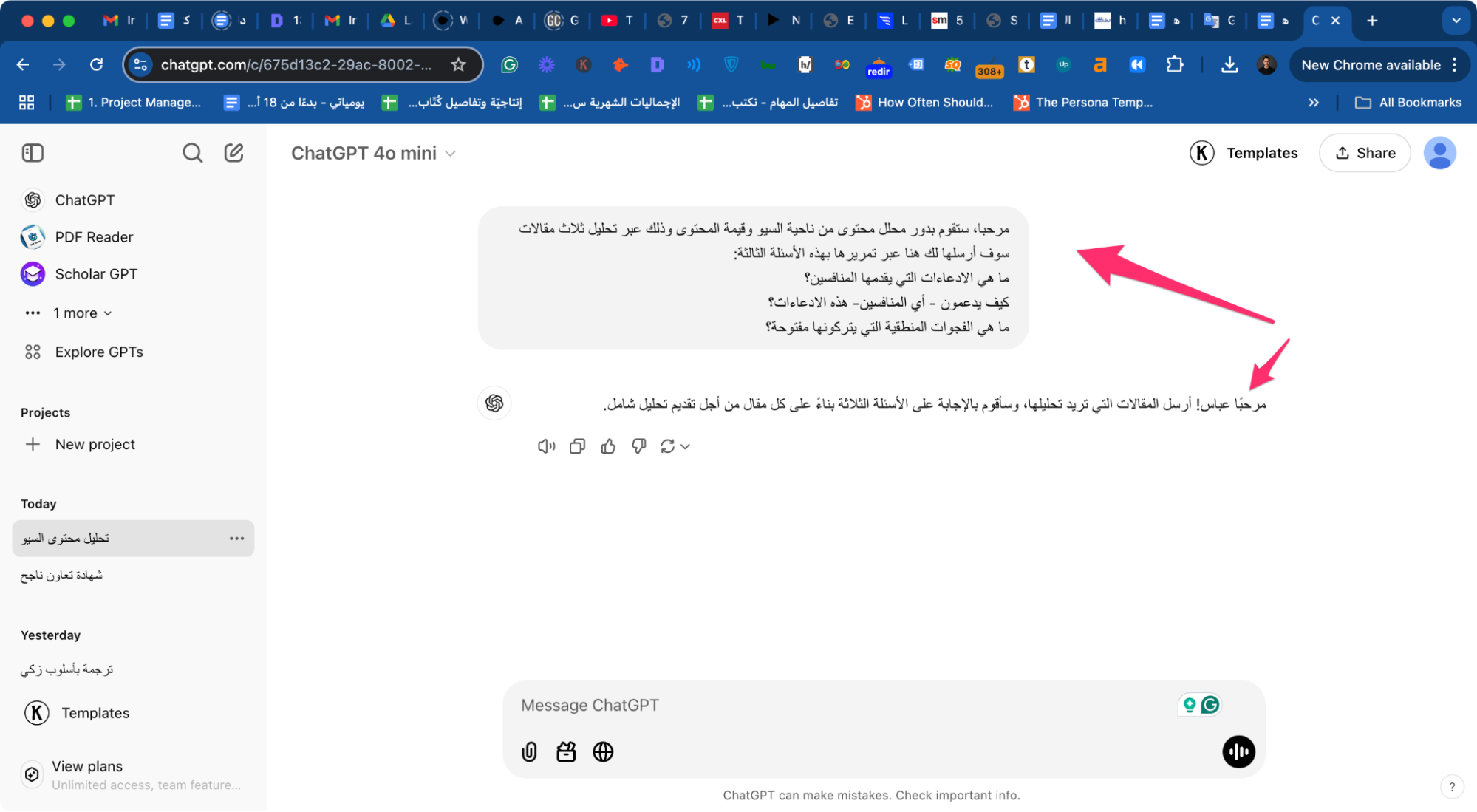Open Scholar GPT from sidebar
Viewport: 1477px width, 812px height.
pos(95,274)
